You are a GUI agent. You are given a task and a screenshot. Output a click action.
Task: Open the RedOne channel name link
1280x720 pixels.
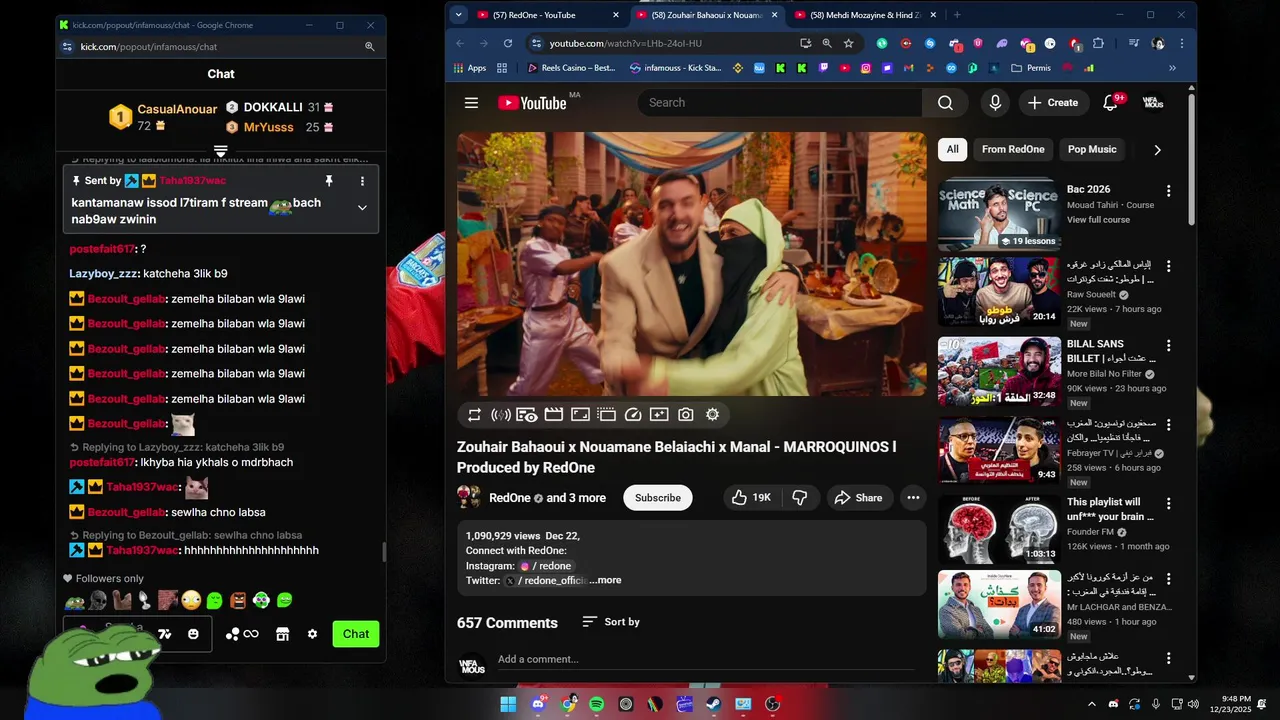[x=509, y=498]
